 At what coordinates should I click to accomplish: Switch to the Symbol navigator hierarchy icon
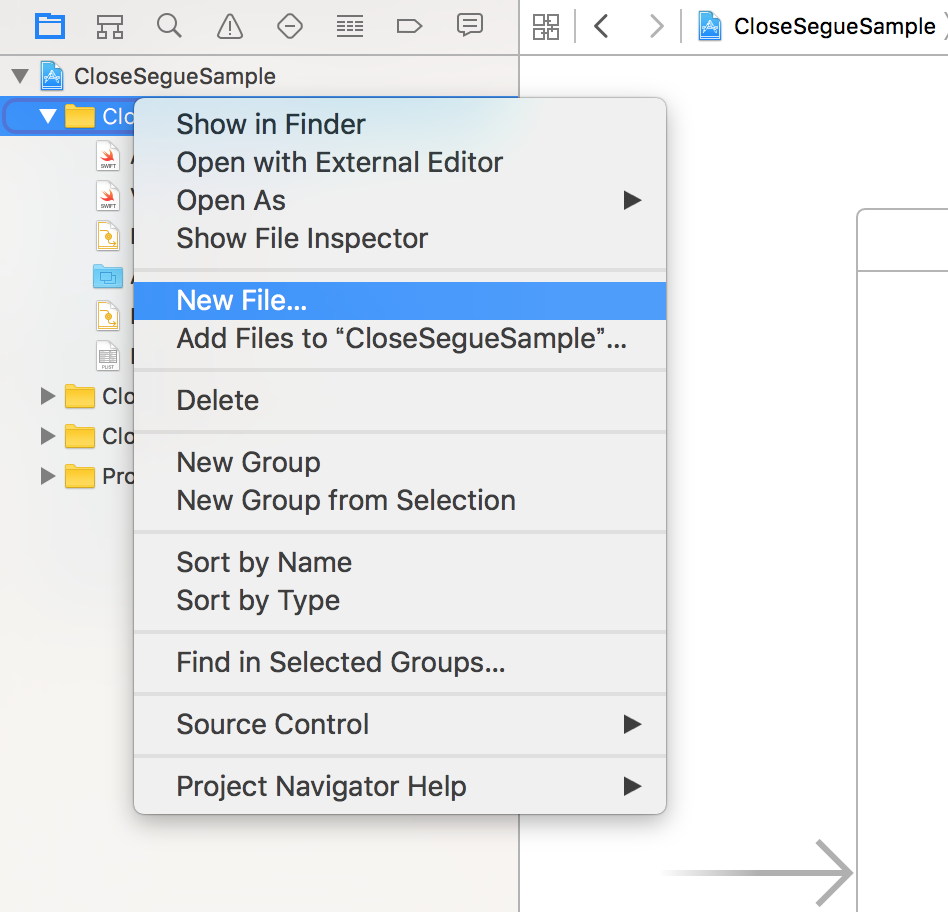tap(110, 27)
